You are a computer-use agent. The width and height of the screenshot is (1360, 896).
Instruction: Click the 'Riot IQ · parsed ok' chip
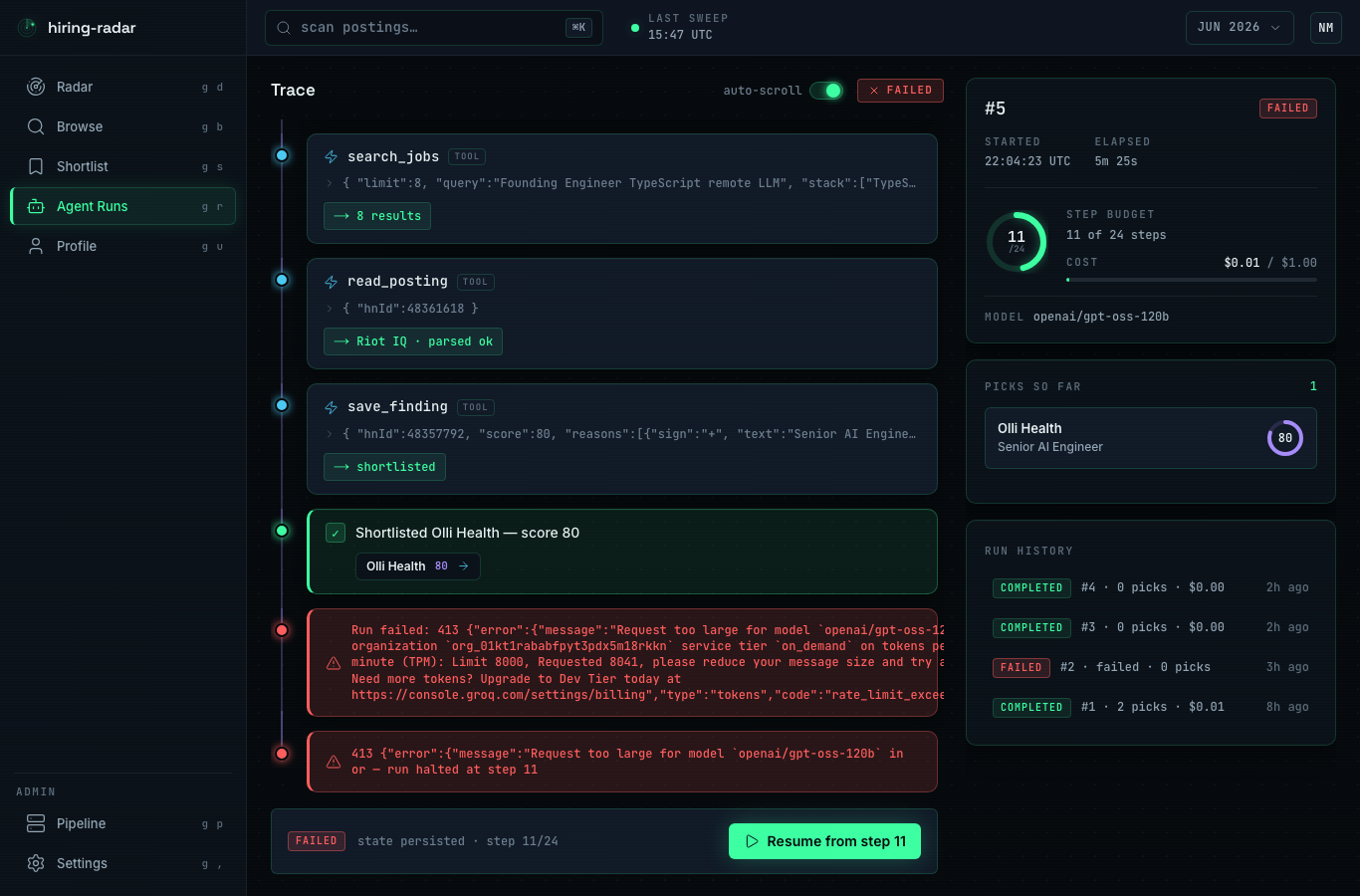coord(413,341)
